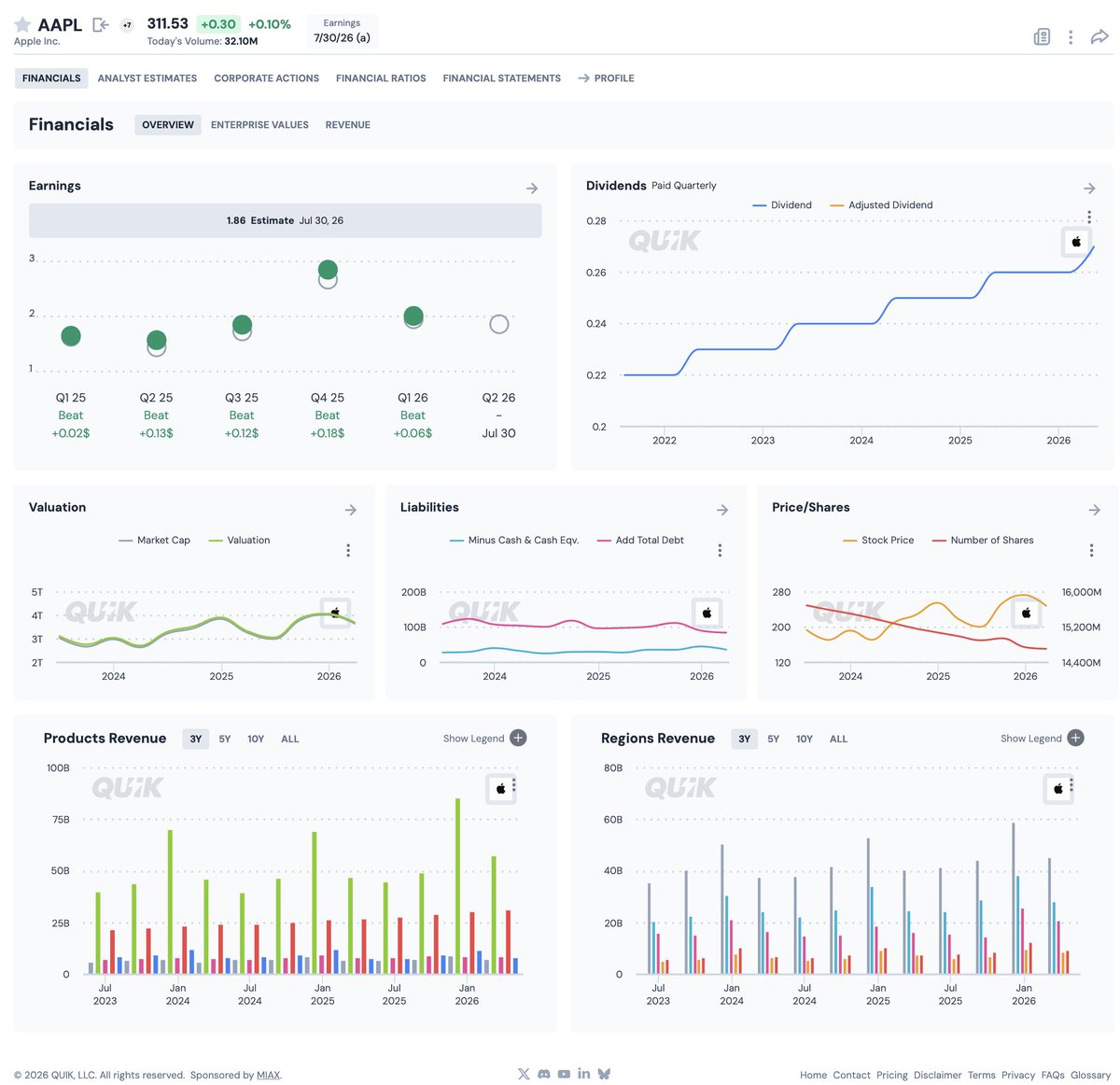Open Liabilities details arrow

722,510
